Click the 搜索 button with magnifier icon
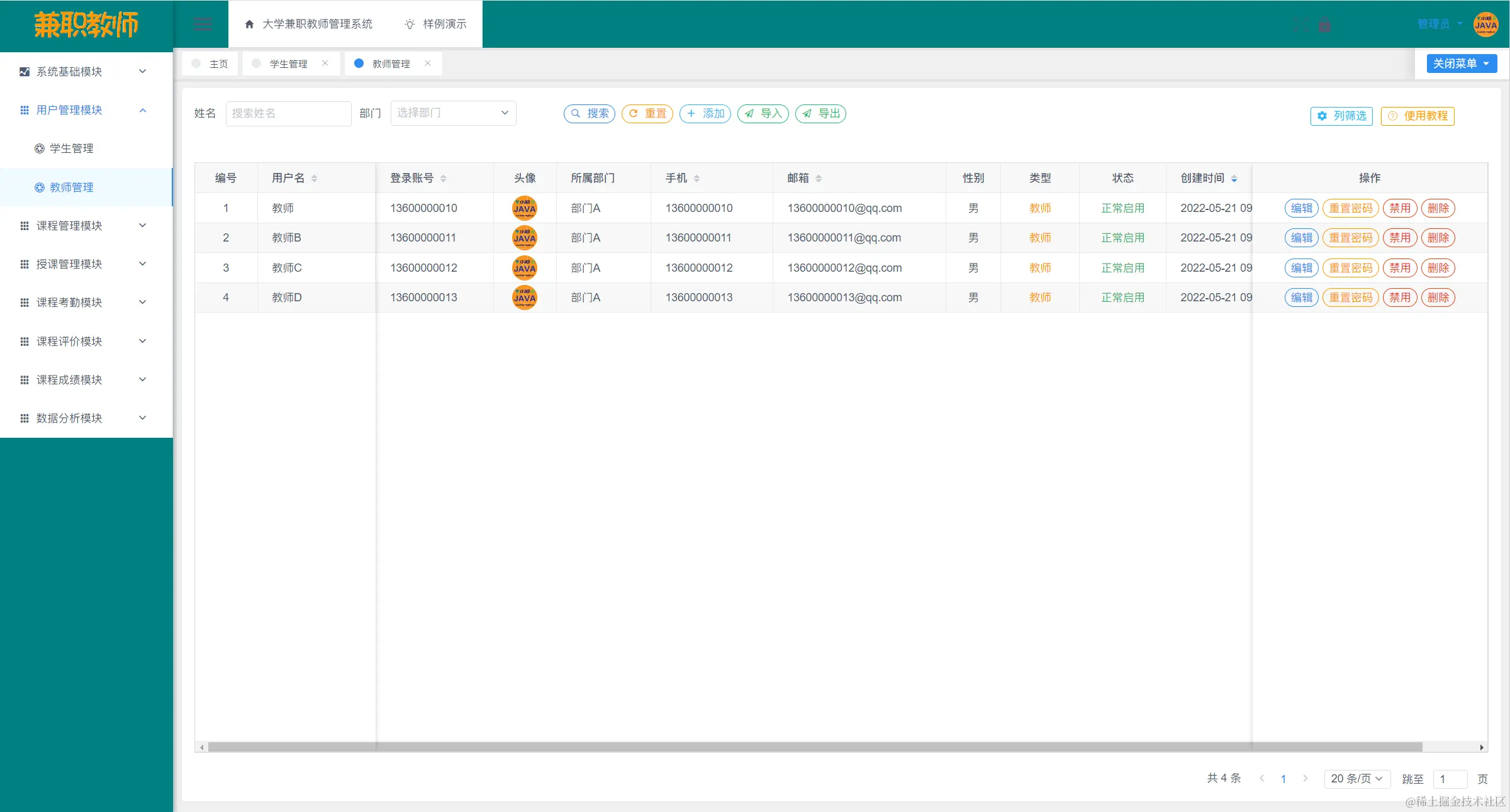 590,114
